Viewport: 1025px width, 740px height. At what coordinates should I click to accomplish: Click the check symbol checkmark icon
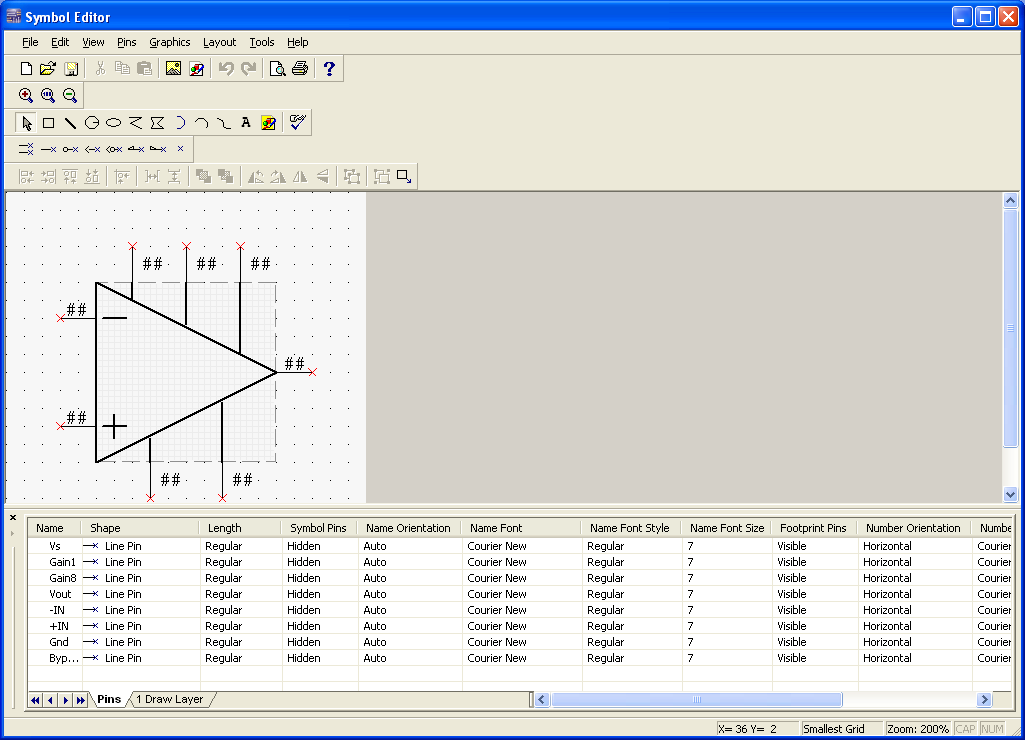pyautogui.click(x=297, y=123)
